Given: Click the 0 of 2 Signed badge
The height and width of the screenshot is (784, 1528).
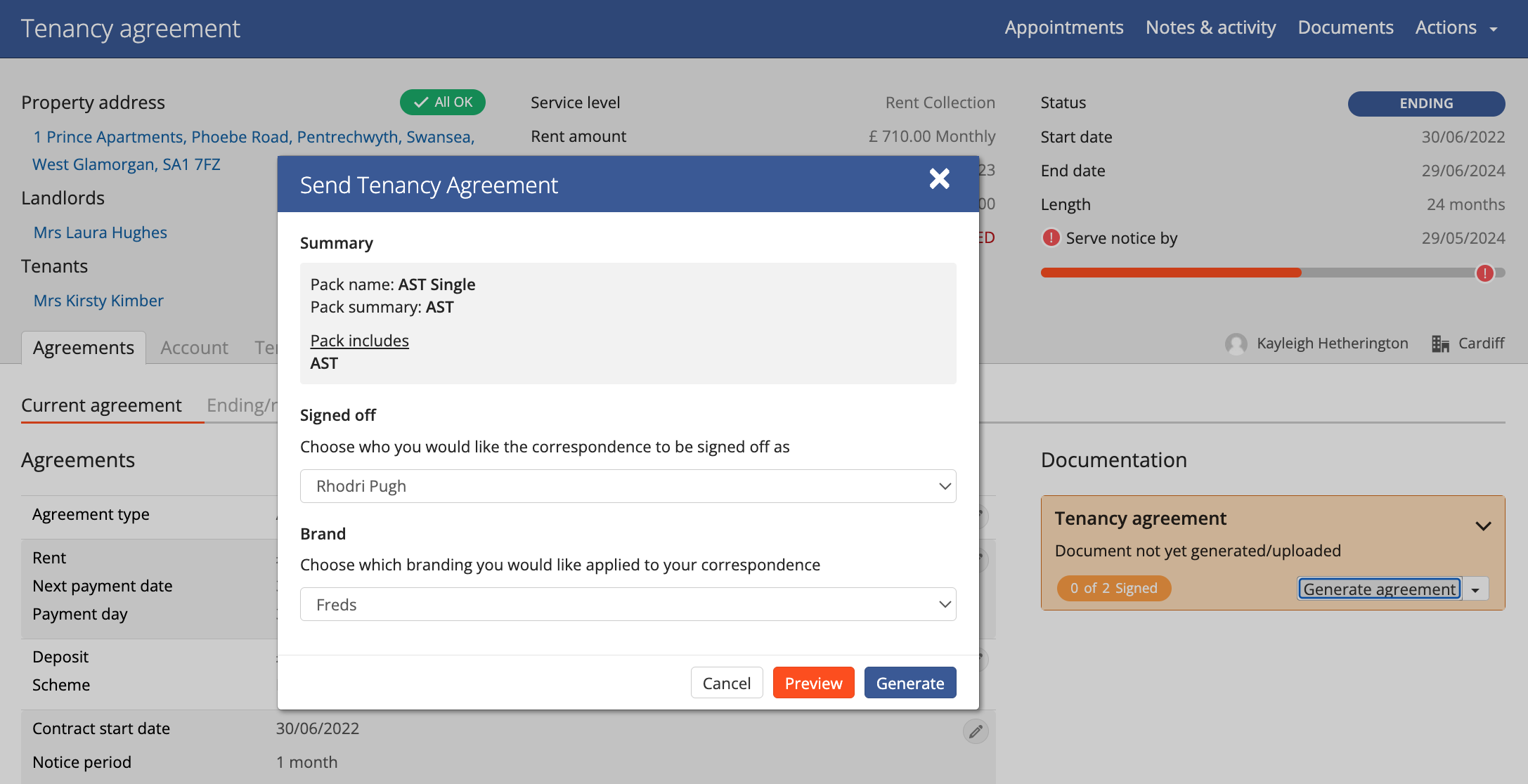Looking at the screenshot, I should [x=1113, y=588].
